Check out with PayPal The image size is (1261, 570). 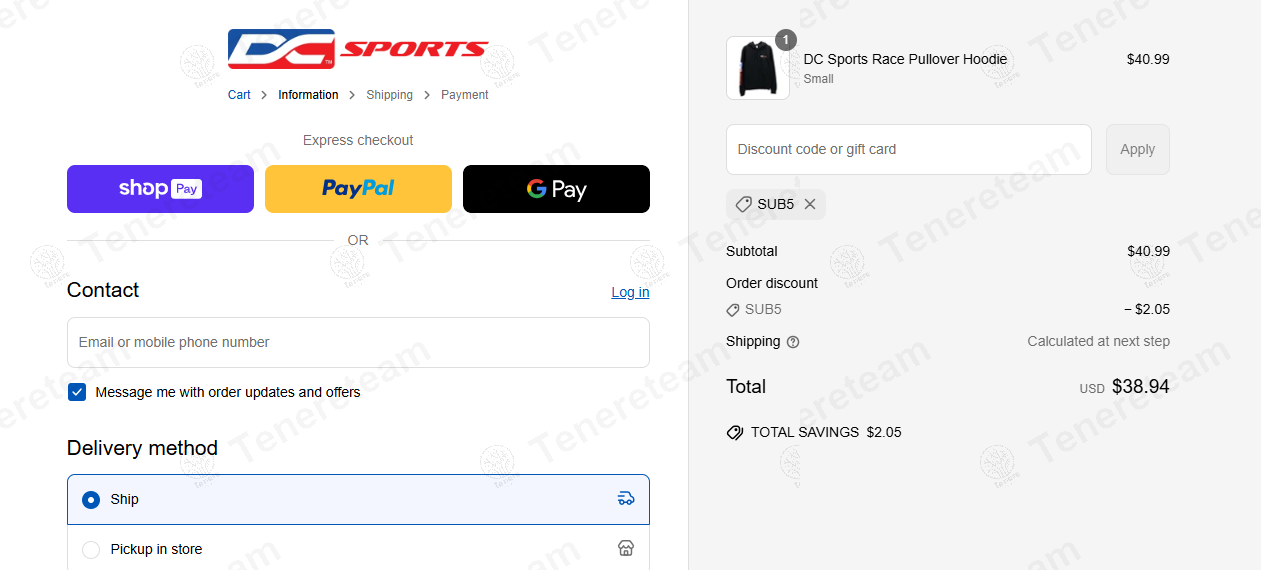[358, 189]
